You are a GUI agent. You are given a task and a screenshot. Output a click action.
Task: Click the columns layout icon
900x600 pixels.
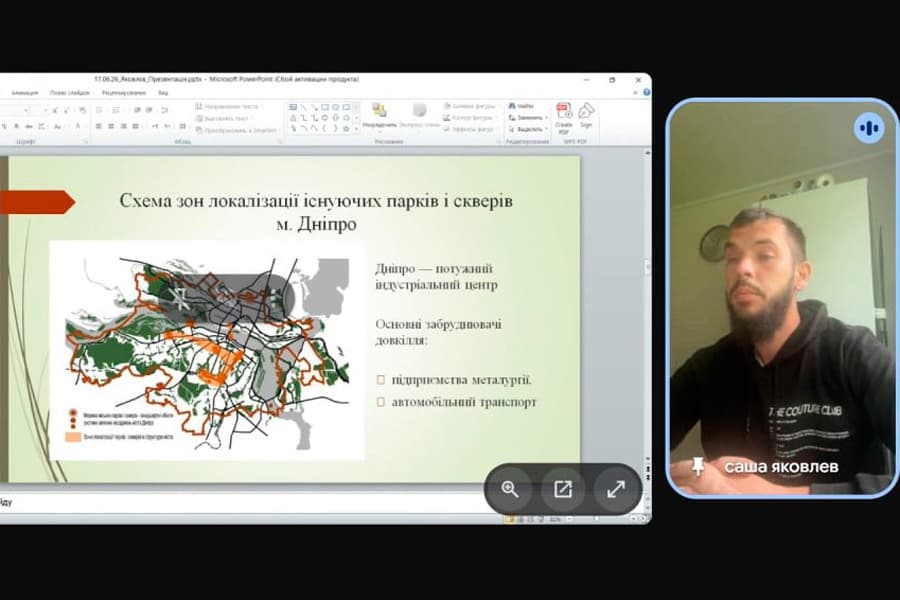coord(183,126)
